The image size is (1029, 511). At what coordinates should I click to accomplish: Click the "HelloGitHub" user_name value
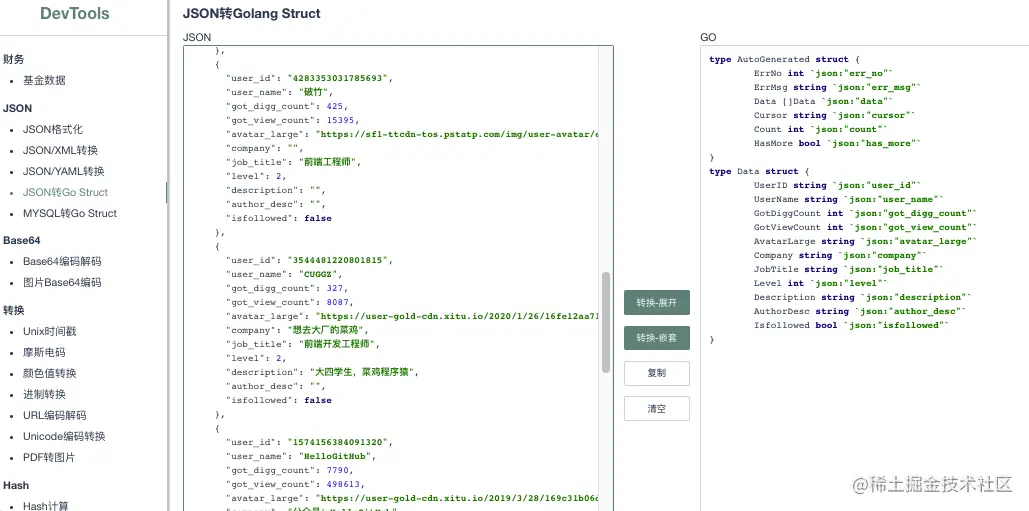pyautogui.click(x=333, y=456)
